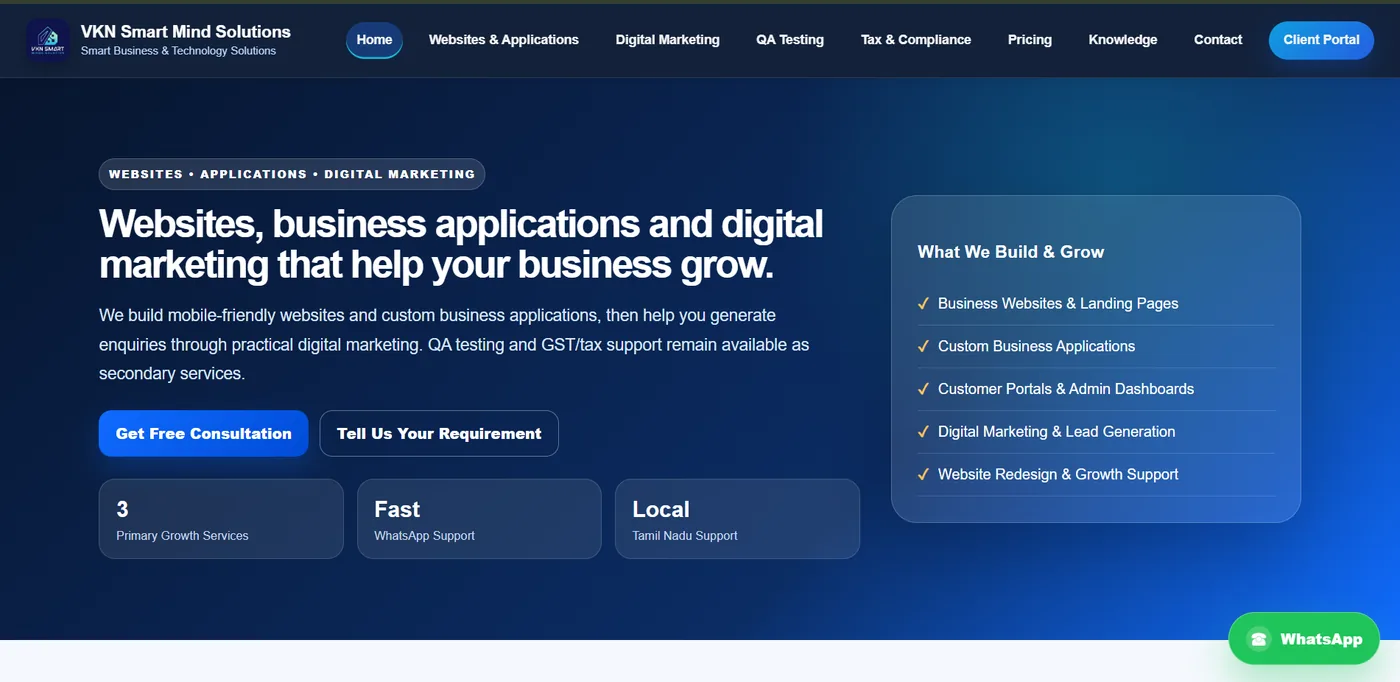Open Tax & Compliance page

(x=916, y=40)
